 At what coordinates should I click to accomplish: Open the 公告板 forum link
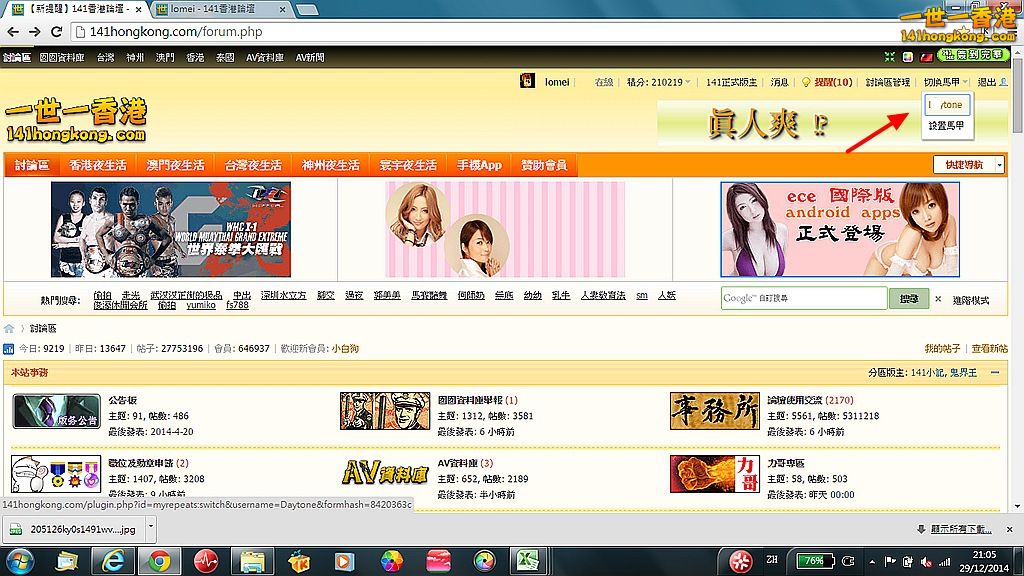tap(122, 400)
